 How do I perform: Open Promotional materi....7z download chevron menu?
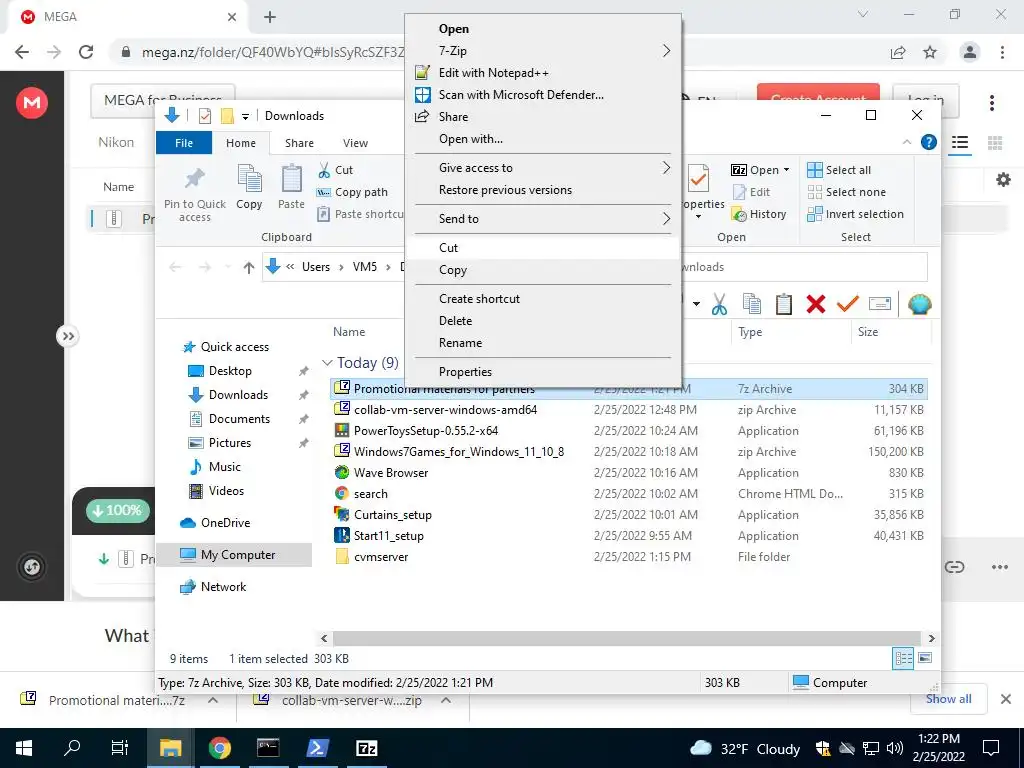point(213,700)
